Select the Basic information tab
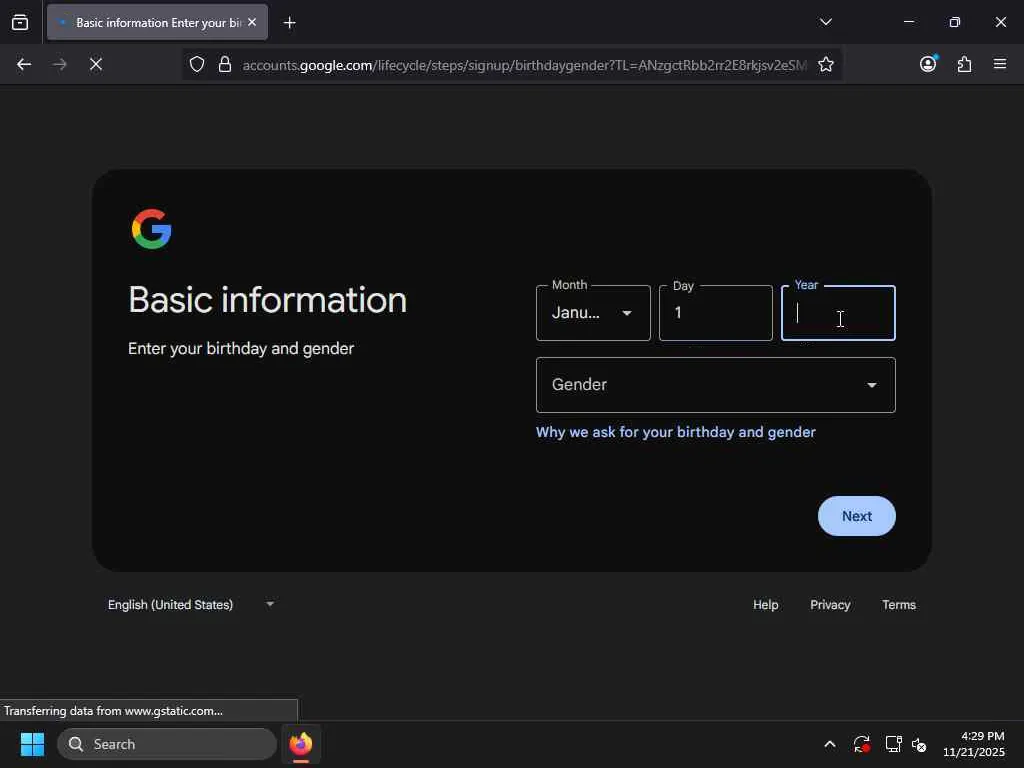This screenshot has width=1024, height=768. pos(157,22)
